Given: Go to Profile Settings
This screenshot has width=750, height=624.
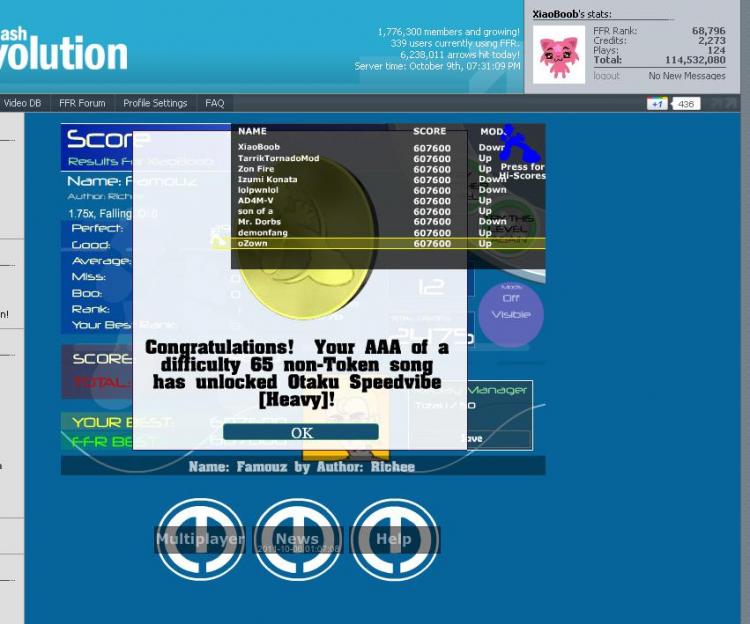Looking at the screenshot, I should 155,103.
